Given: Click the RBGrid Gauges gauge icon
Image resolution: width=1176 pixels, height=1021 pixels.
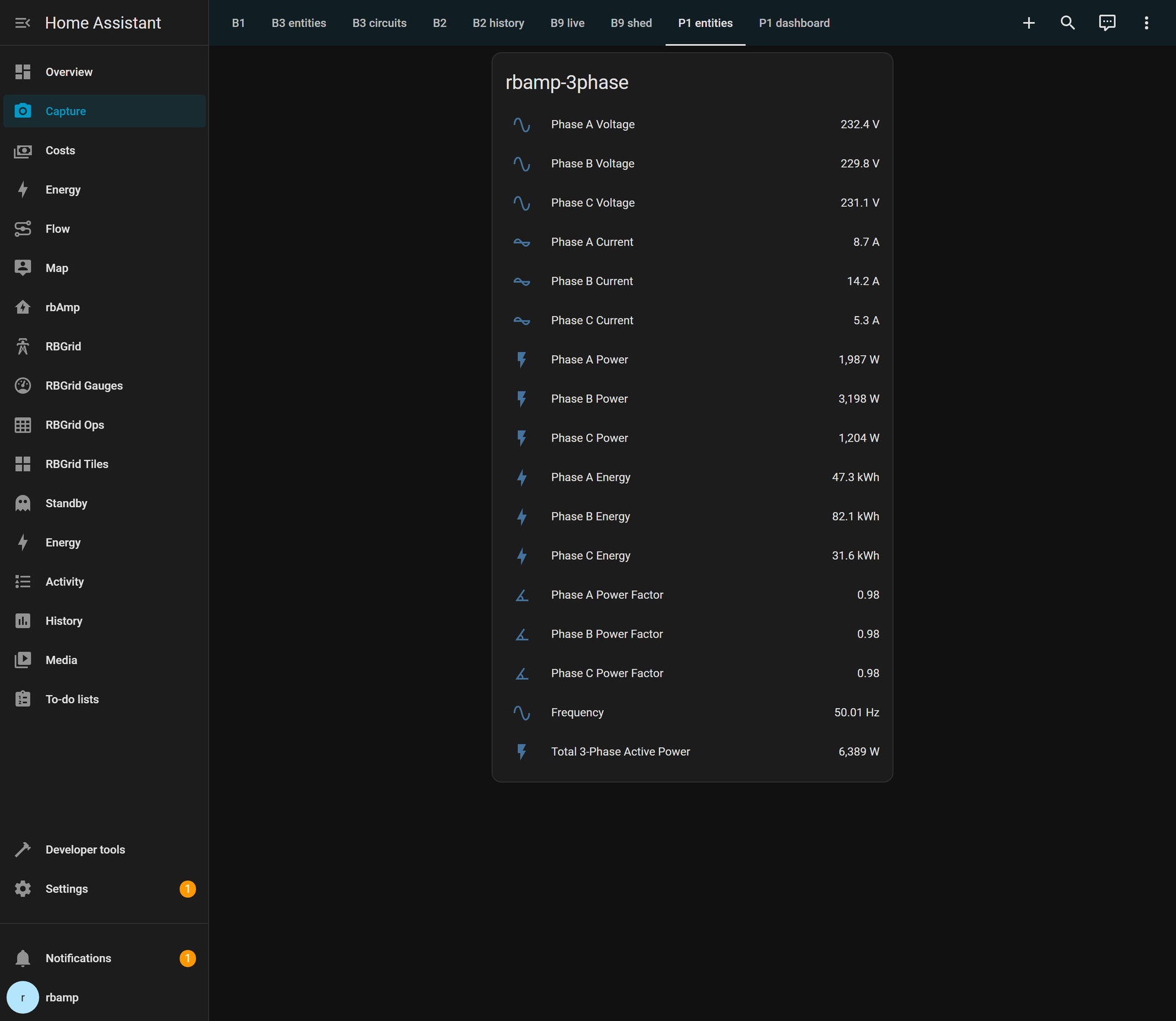Looking at the screenshot, I should coord(23,385).
